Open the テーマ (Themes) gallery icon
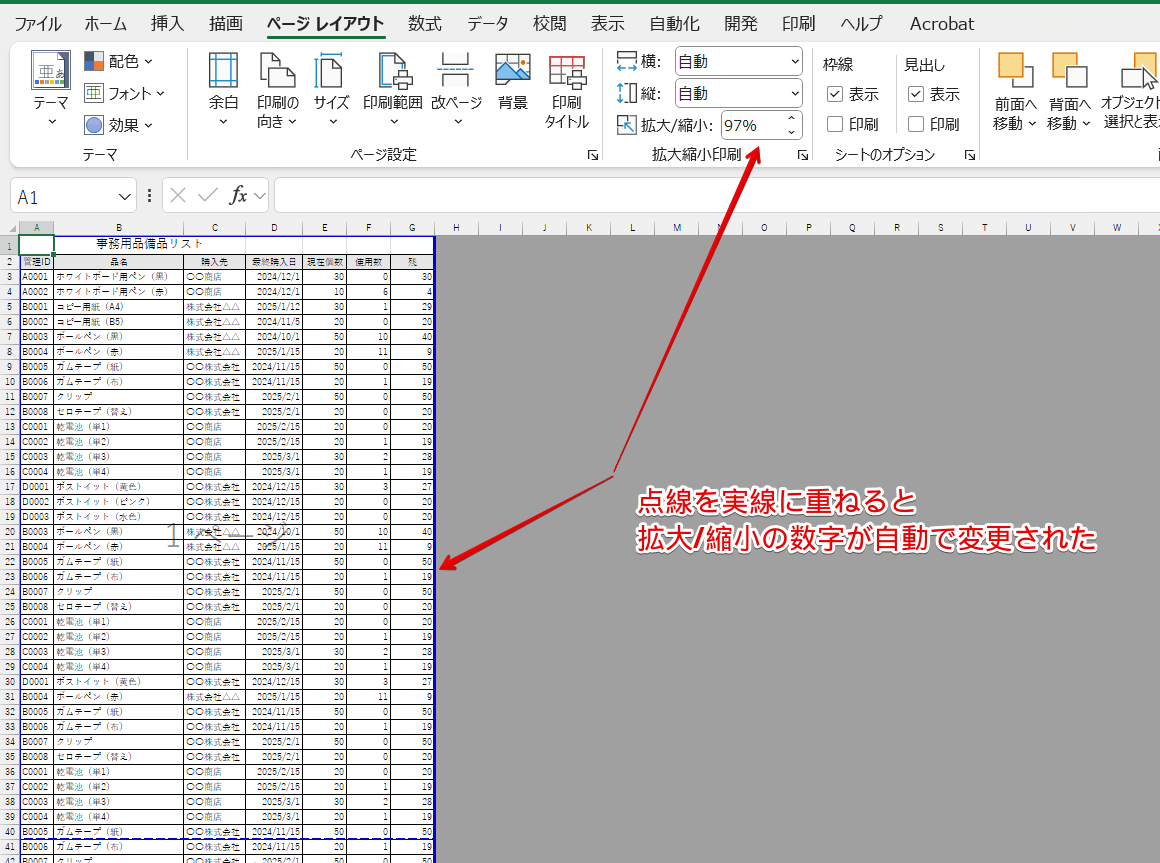 coord(51,72)
